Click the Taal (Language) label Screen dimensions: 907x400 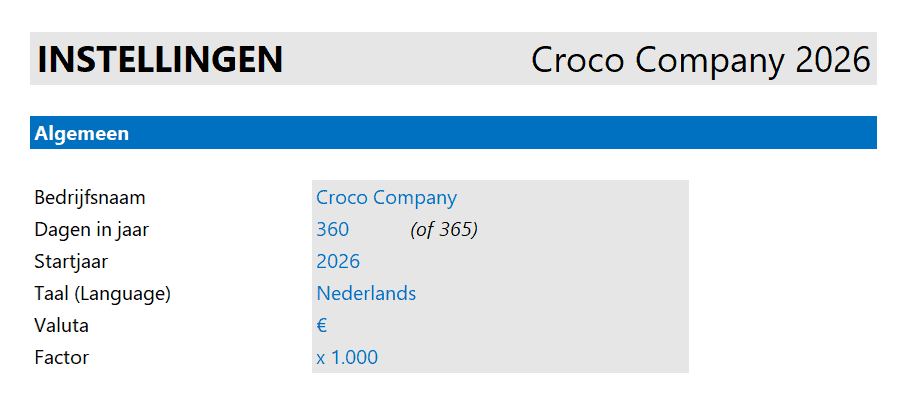[102, 294]
